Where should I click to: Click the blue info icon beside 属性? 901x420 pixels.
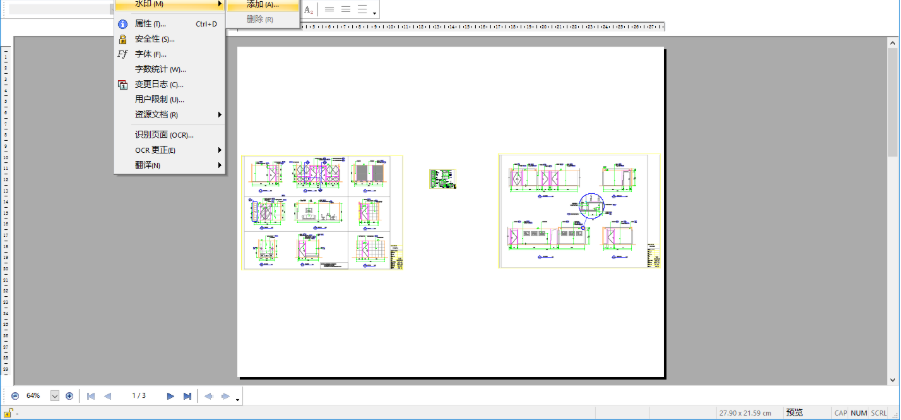(122, 24)
